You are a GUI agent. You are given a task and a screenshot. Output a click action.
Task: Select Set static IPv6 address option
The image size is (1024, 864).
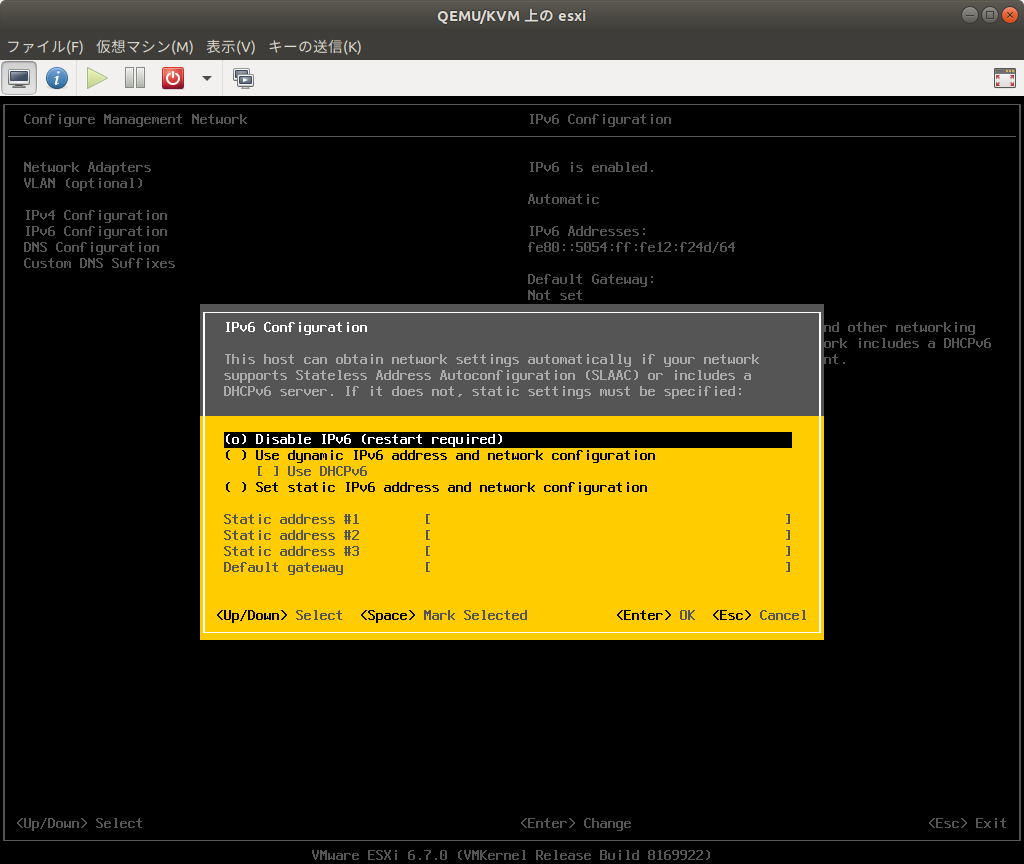point(436,488)
